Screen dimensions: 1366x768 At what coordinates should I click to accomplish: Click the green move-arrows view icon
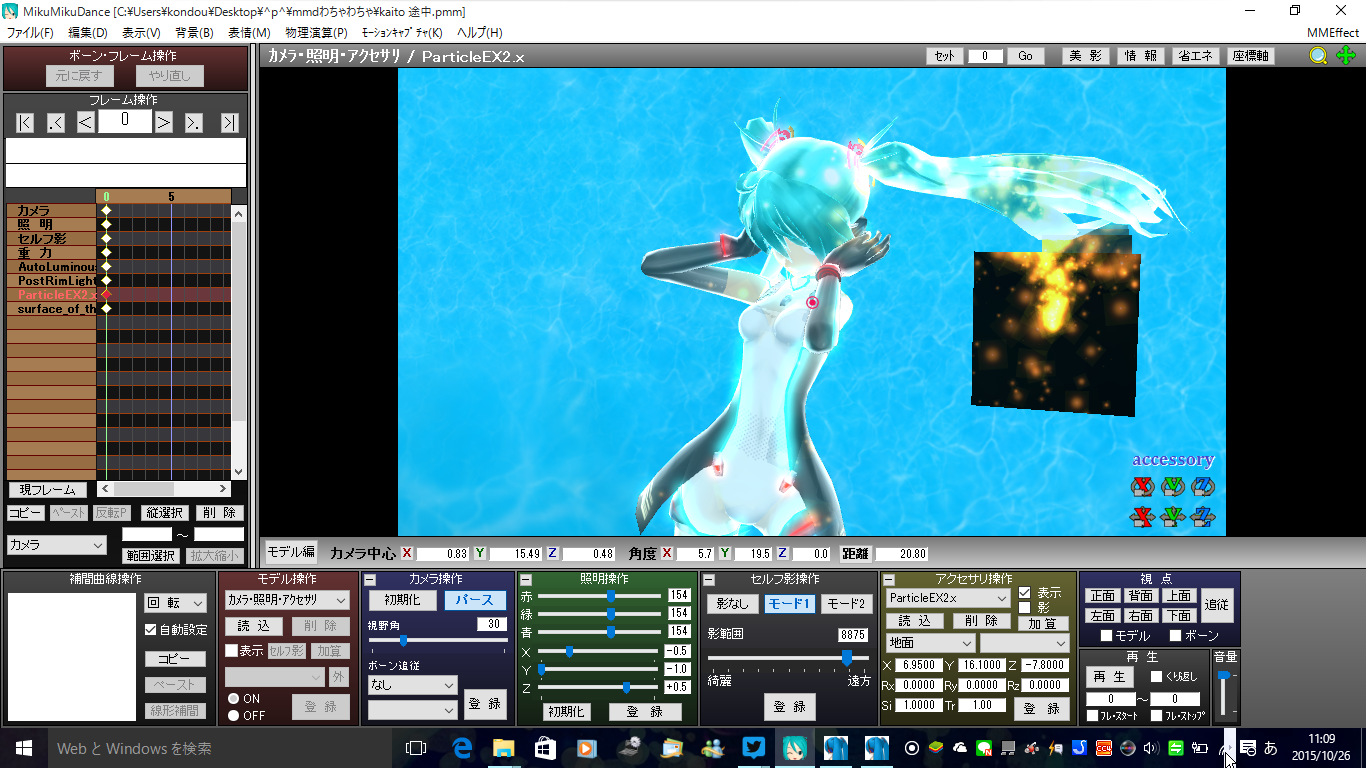[1346, 56]
